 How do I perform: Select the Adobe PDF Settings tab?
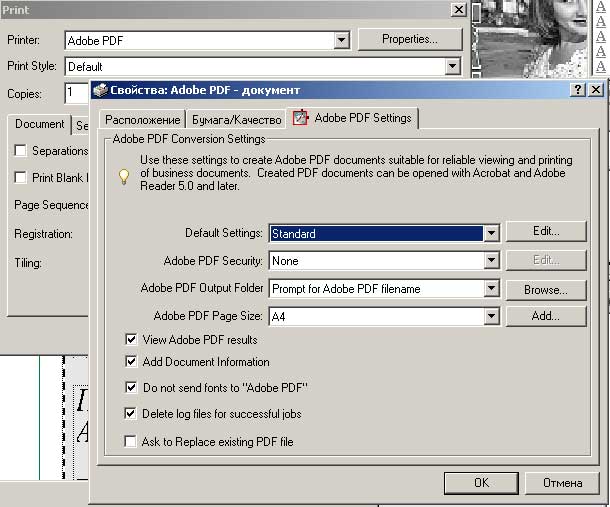pyautogui.click(x=352, y=118)
